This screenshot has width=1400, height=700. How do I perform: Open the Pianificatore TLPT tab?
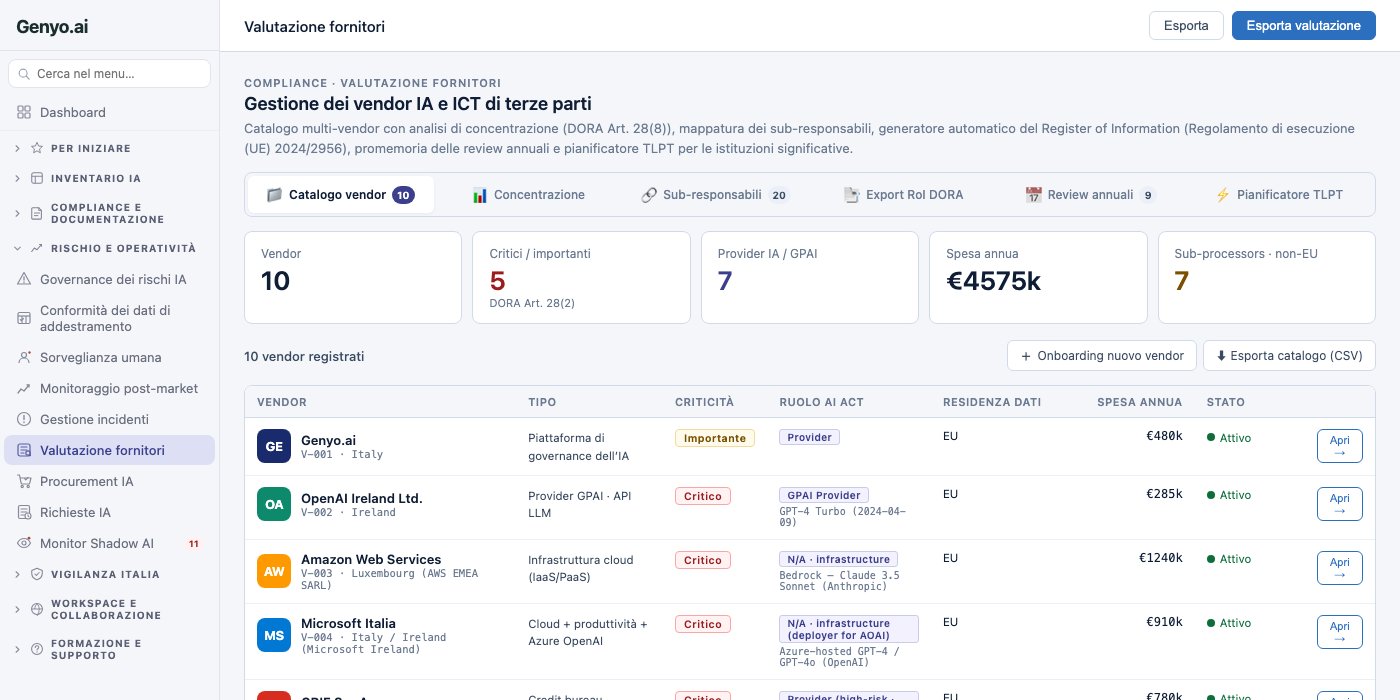[1278, 194]
